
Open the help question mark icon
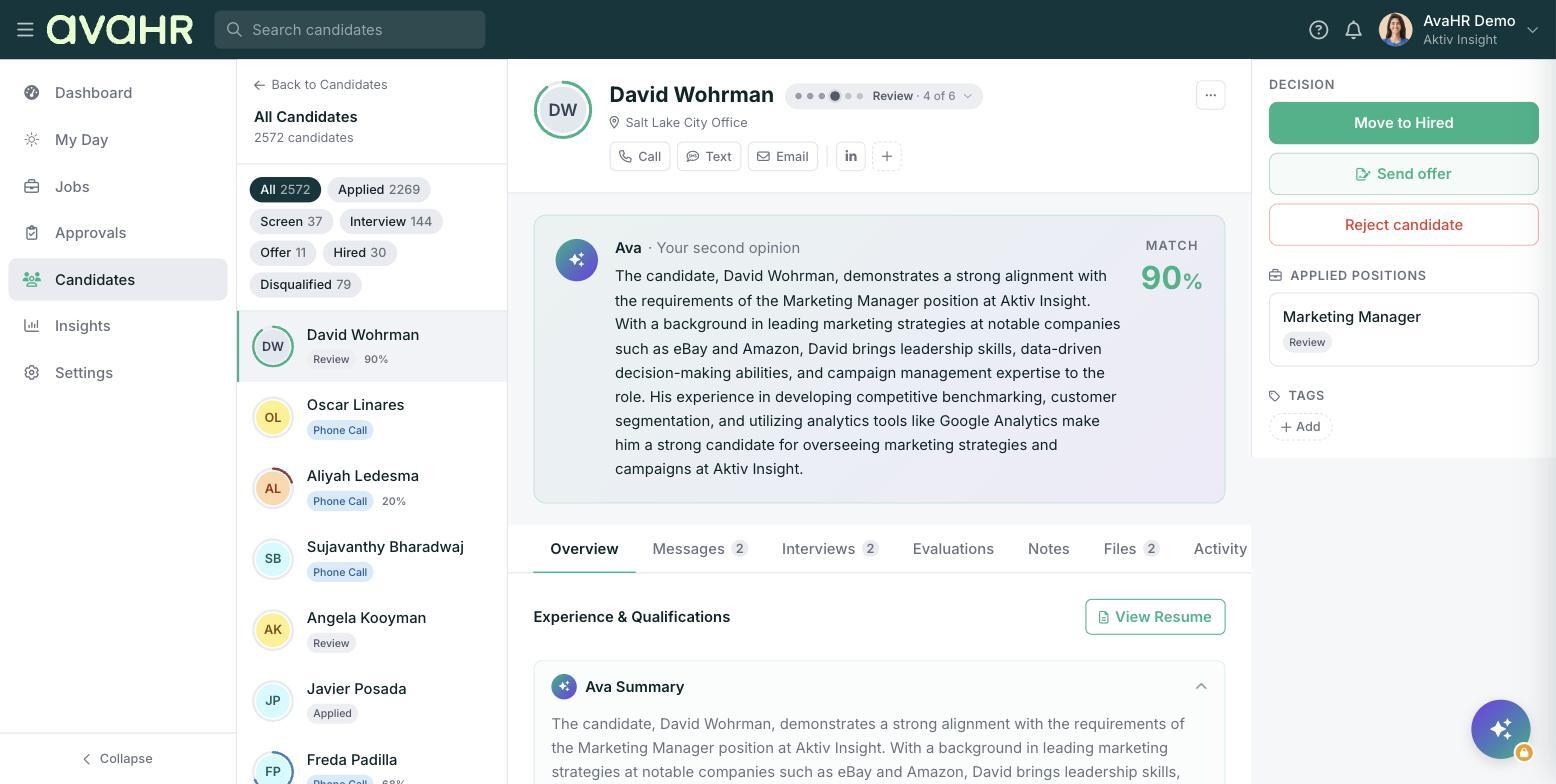(1318, 30)
